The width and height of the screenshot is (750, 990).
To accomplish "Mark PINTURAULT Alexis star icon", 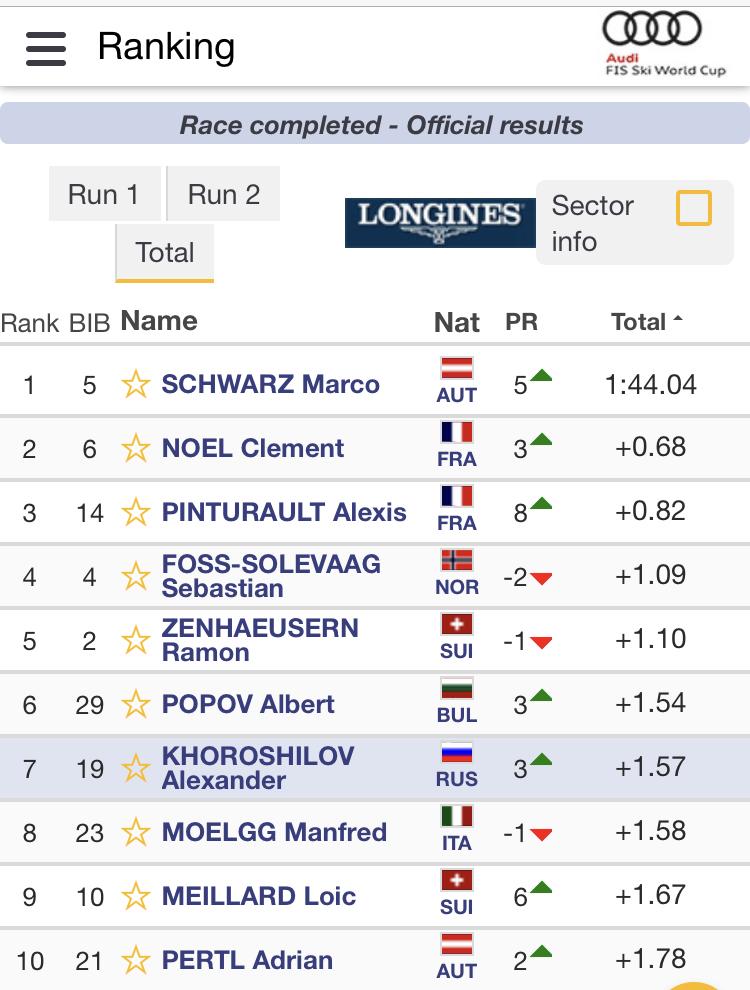I will click(136, 513).
